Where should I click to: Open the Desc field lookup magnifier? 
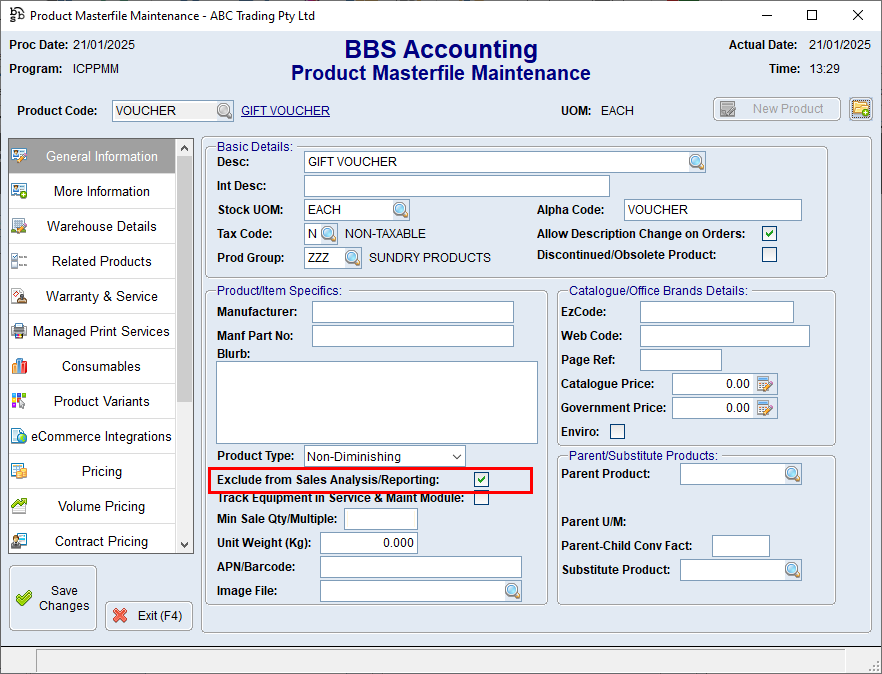[x=696, y=162]
